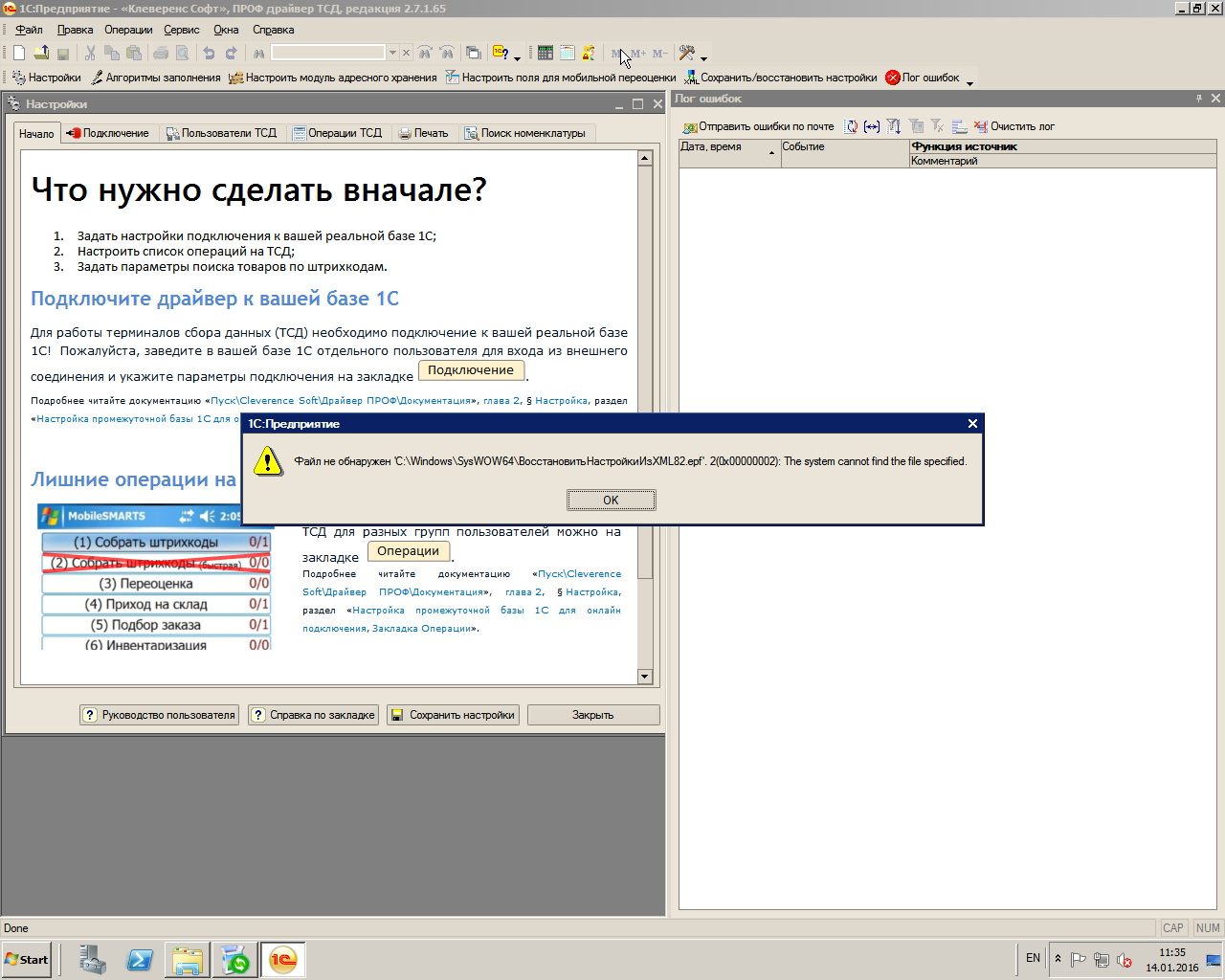Open the Операции menu
Screen dimensions: 1225x980
point(128,30)
